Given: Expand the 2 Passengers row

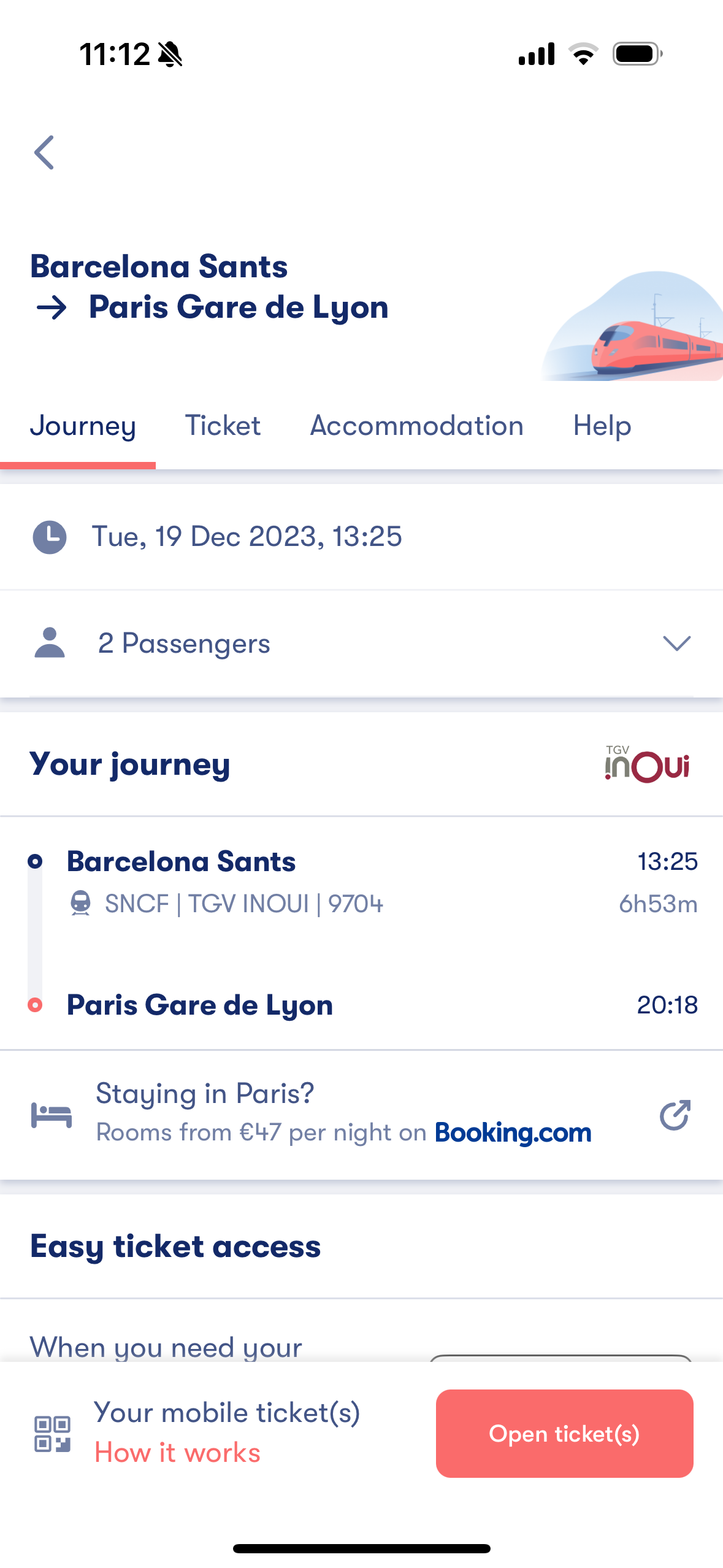Looking at the screenshot, I should [362, 644].
